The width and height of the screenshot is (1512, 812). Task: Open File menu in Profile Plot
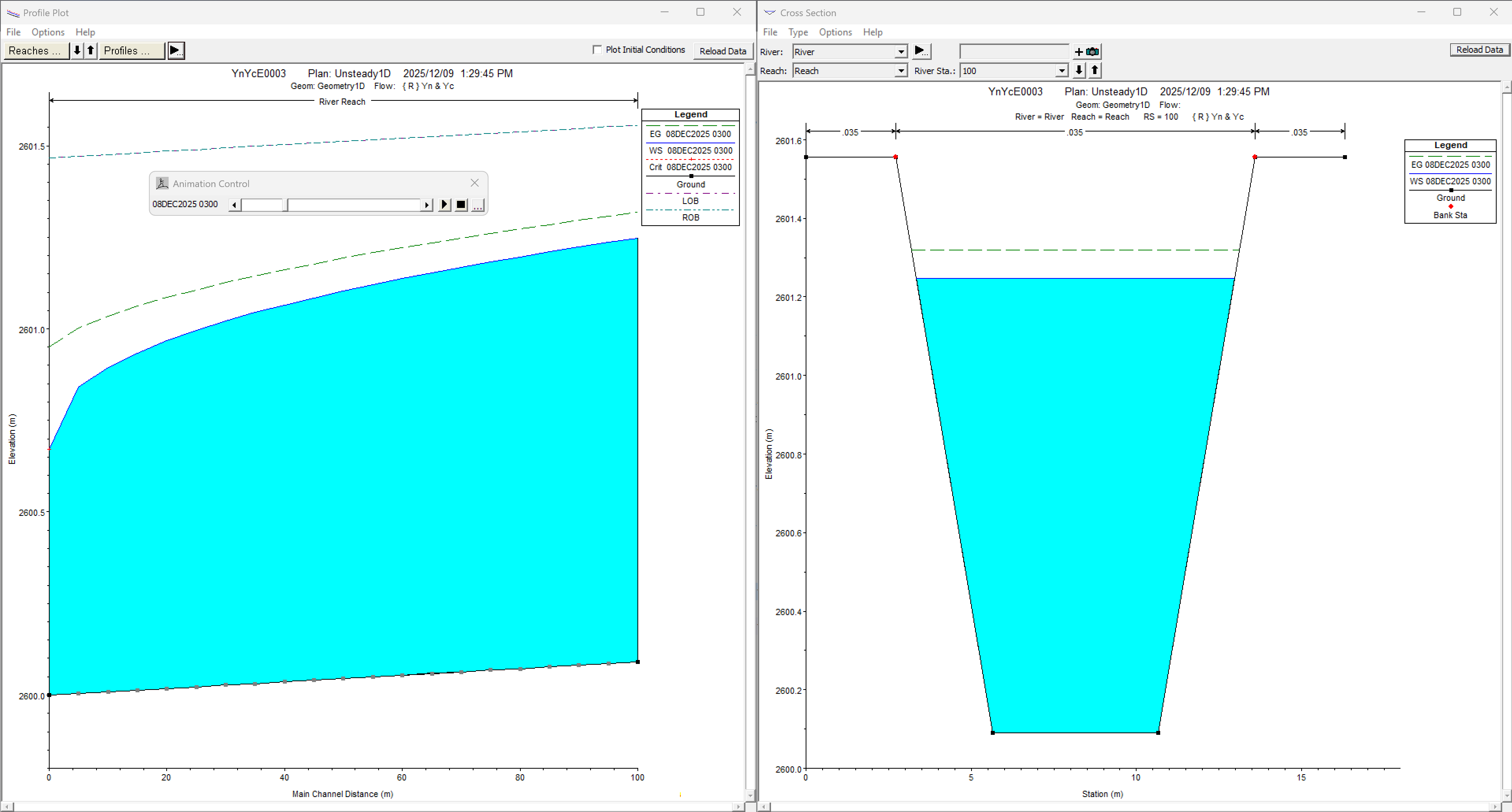tap(13, 32)
